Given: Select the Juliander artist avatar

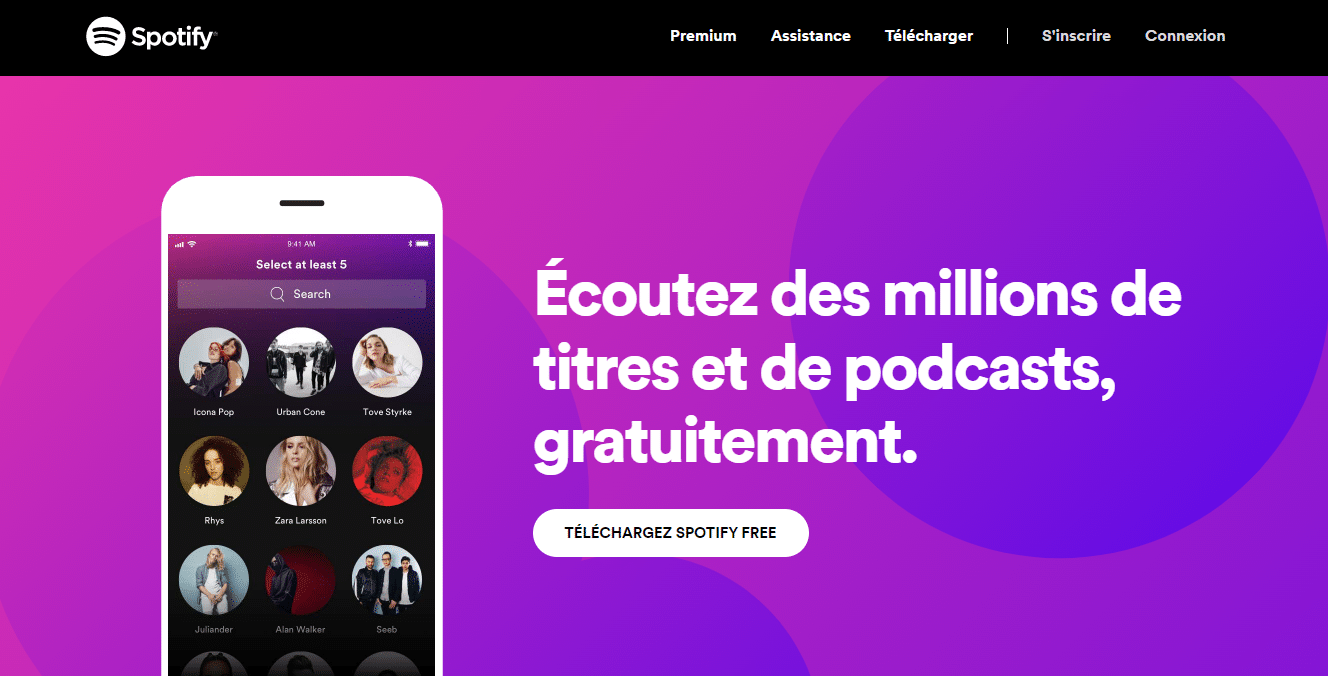Looking at the screenshot, I should [x=214, y=580].
